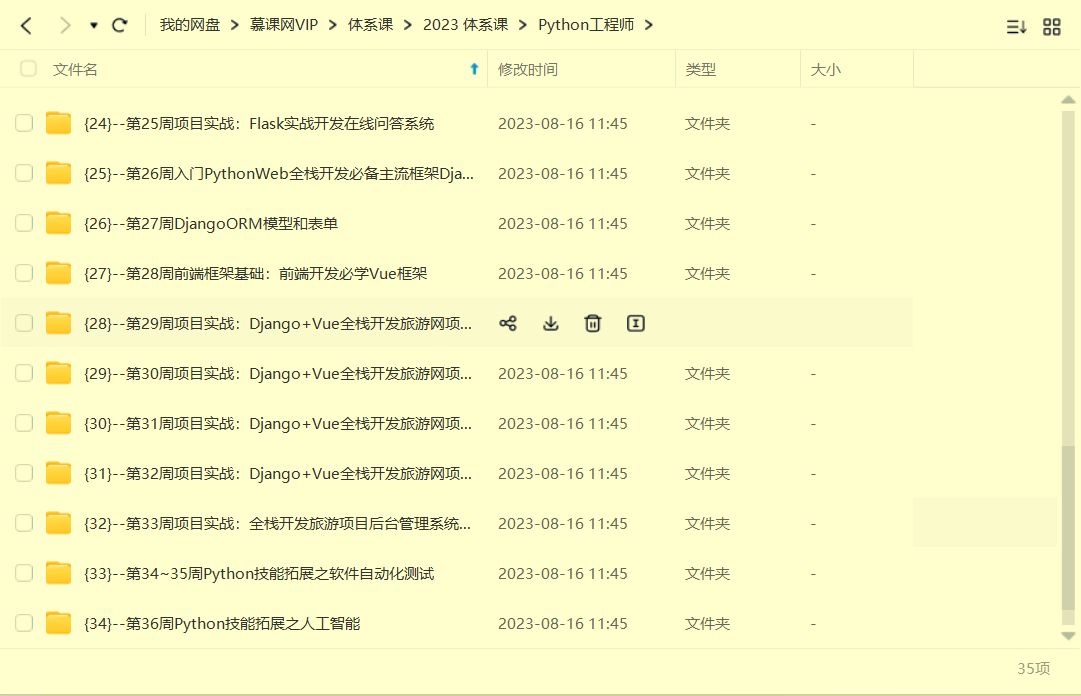
Task: Navigate to 慕课网VIP breadcrumb
Action: (x=284, y=25)
